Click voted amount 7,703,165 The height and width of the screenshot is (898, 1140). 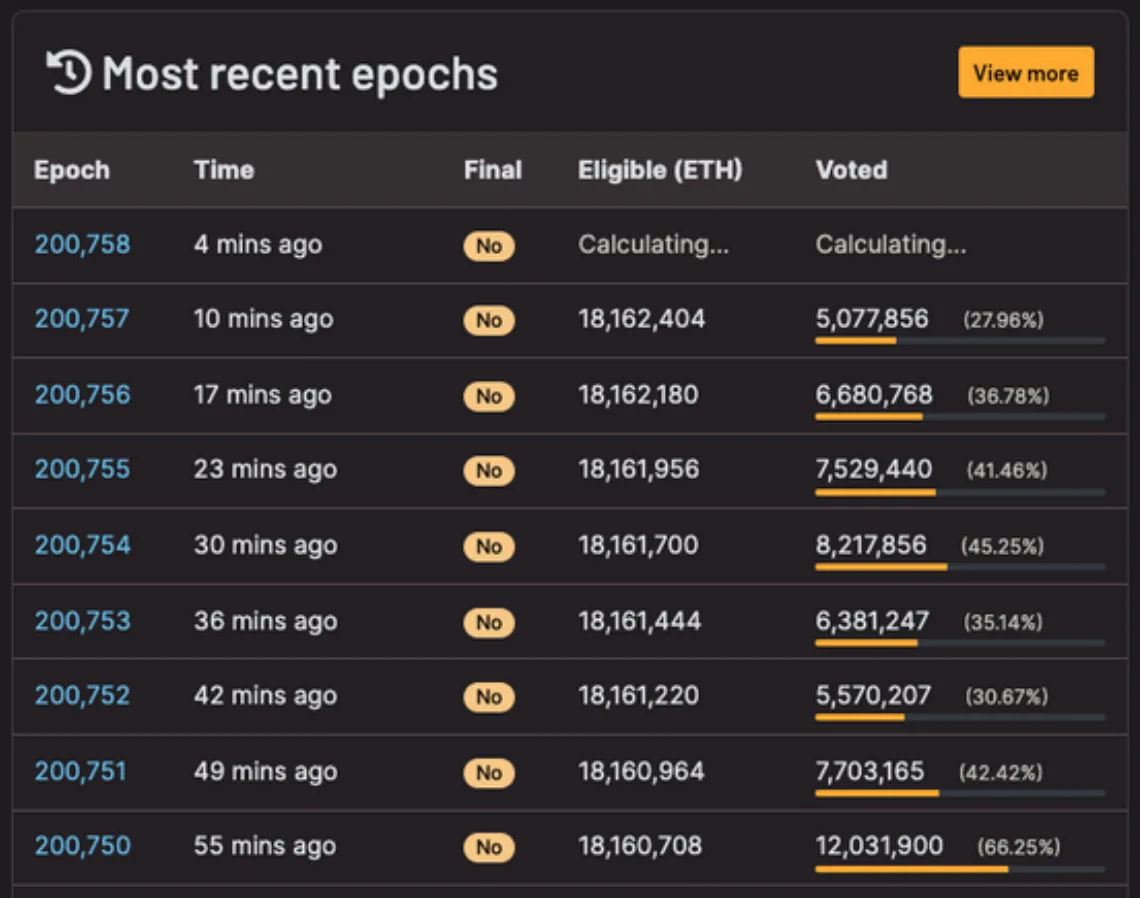pos(870,771)
